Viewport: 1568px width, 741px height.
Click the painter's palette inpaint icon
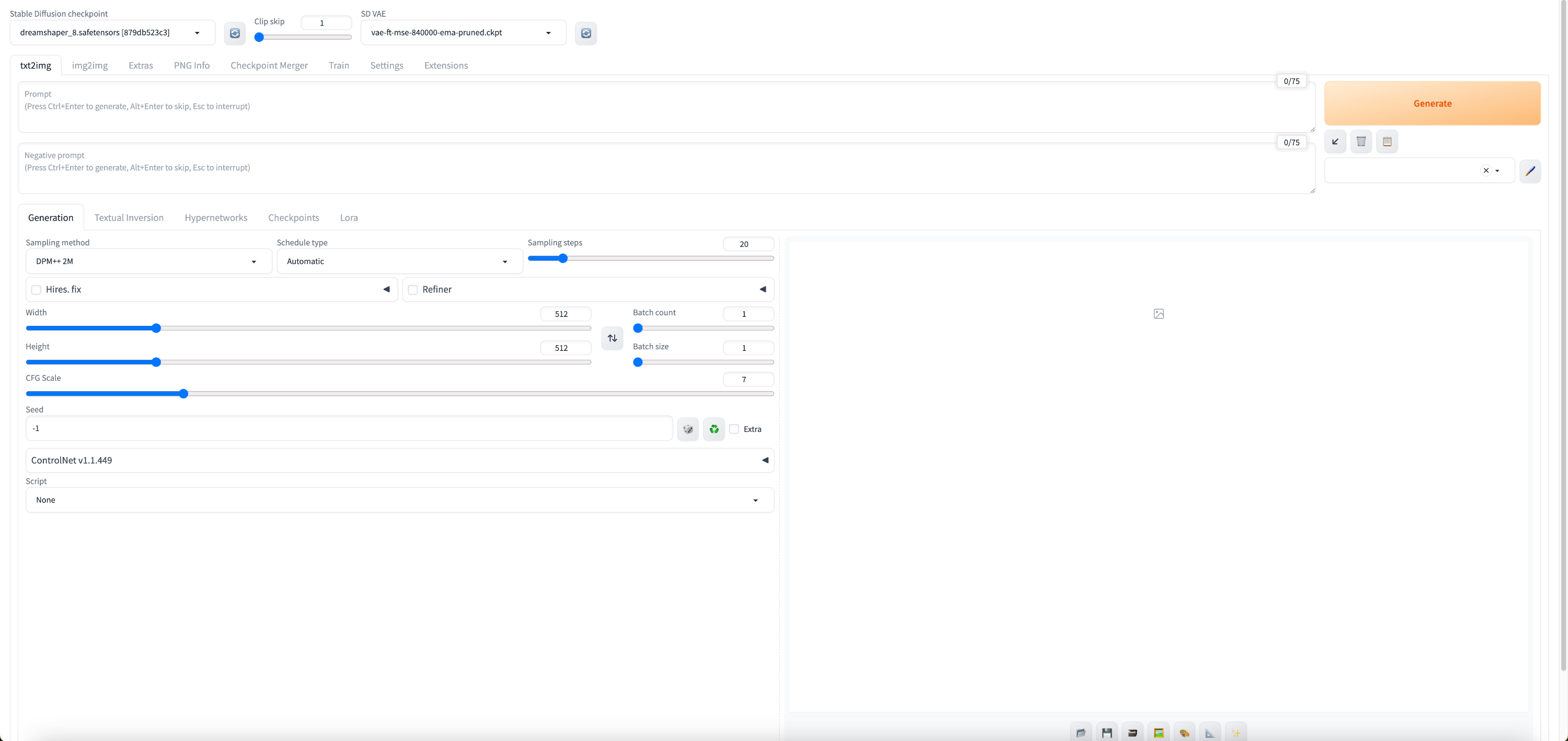click(x=1184, y=733)
